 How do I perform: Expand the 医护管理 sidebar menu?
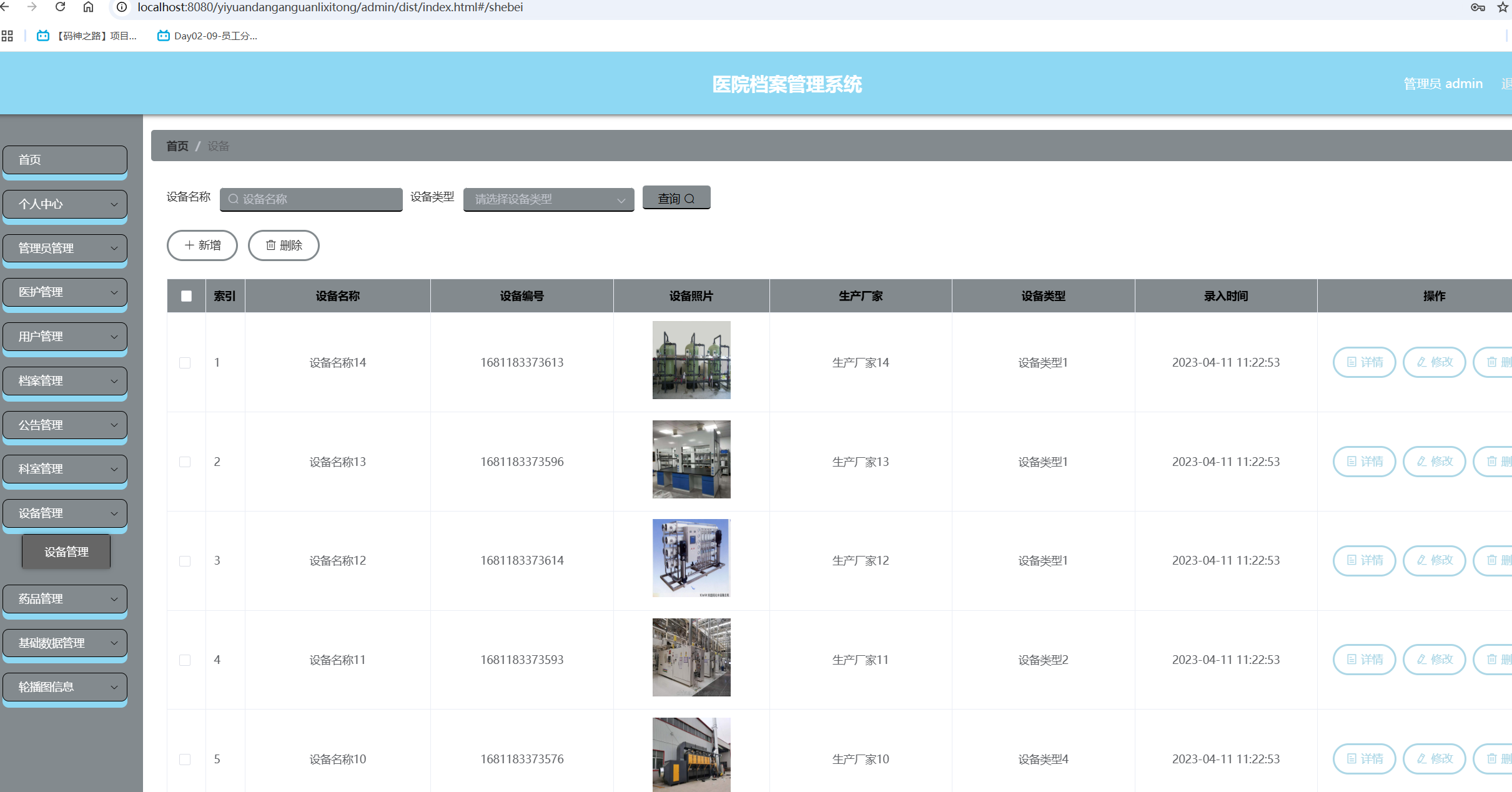click(x=65, y=292)
